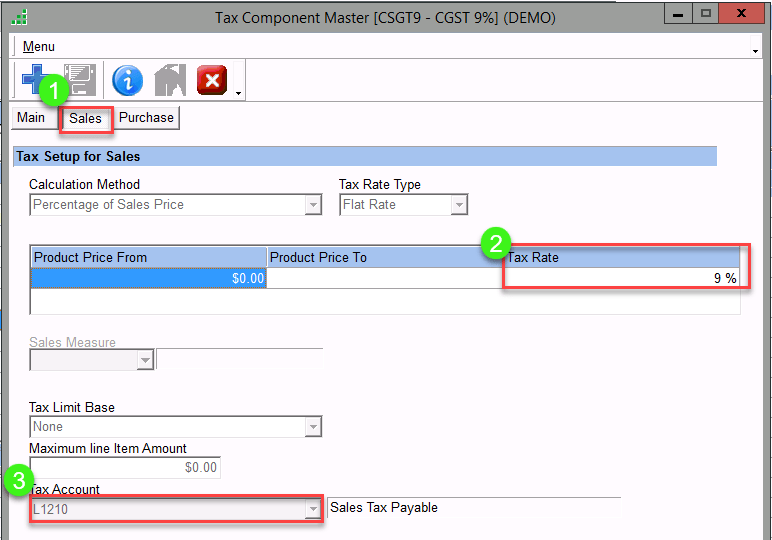This screenshot has height=540, width=772.
Task: Click the Maximum line Item Amount field
Action: point(124,467)
